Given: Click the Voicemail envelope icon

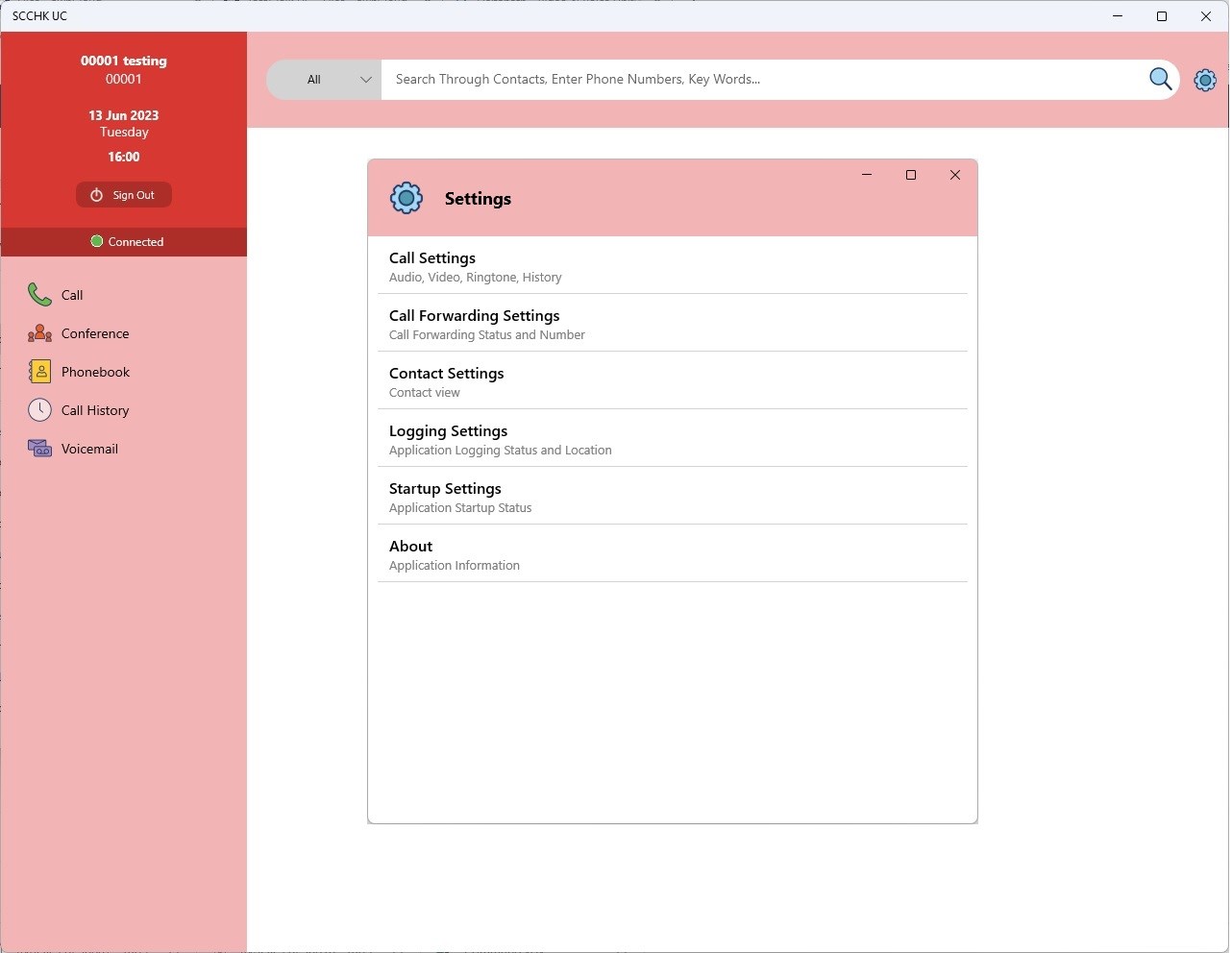Looking at the screenshot, I should (39, 449).
